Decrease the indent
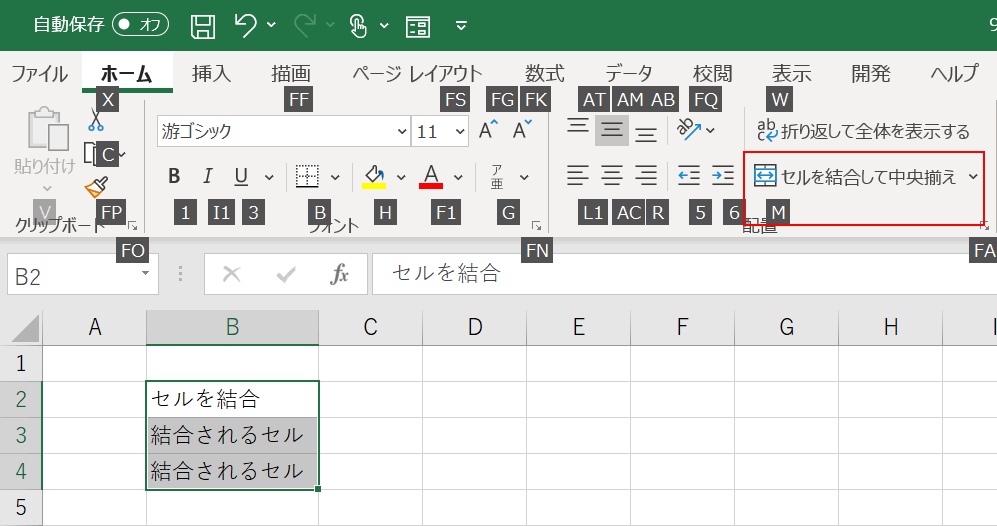Viewport: 997px width, 526px height. click(689, 176)
